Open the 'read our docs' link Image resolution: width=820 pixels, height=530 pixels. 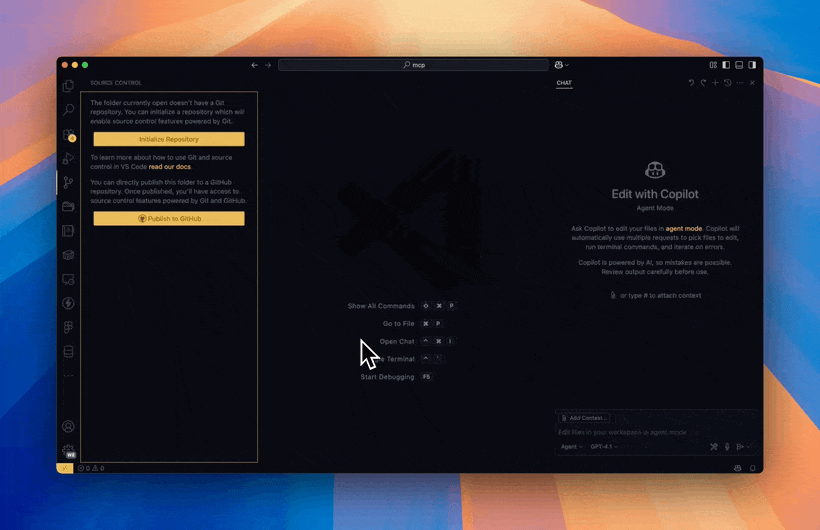(x=169, y=167)
